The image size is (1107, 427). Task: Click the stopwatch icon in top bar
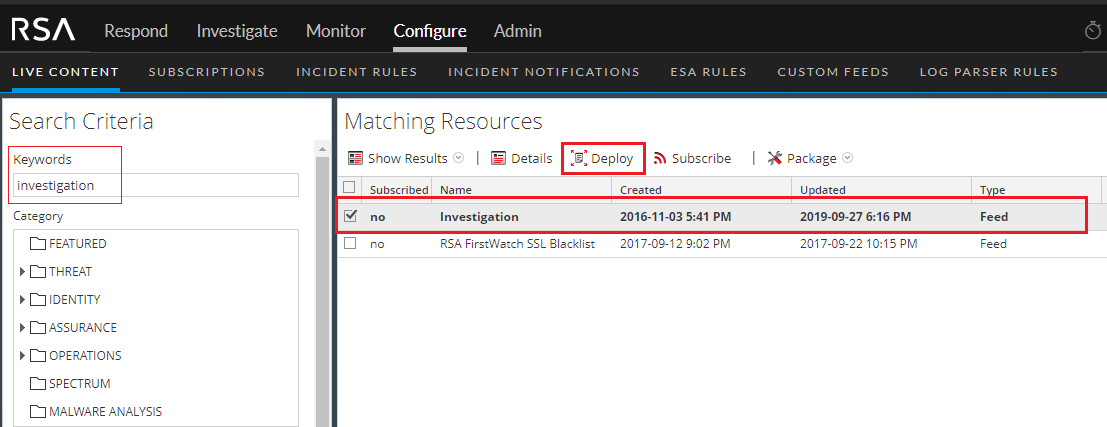(x=1093, y=31)
